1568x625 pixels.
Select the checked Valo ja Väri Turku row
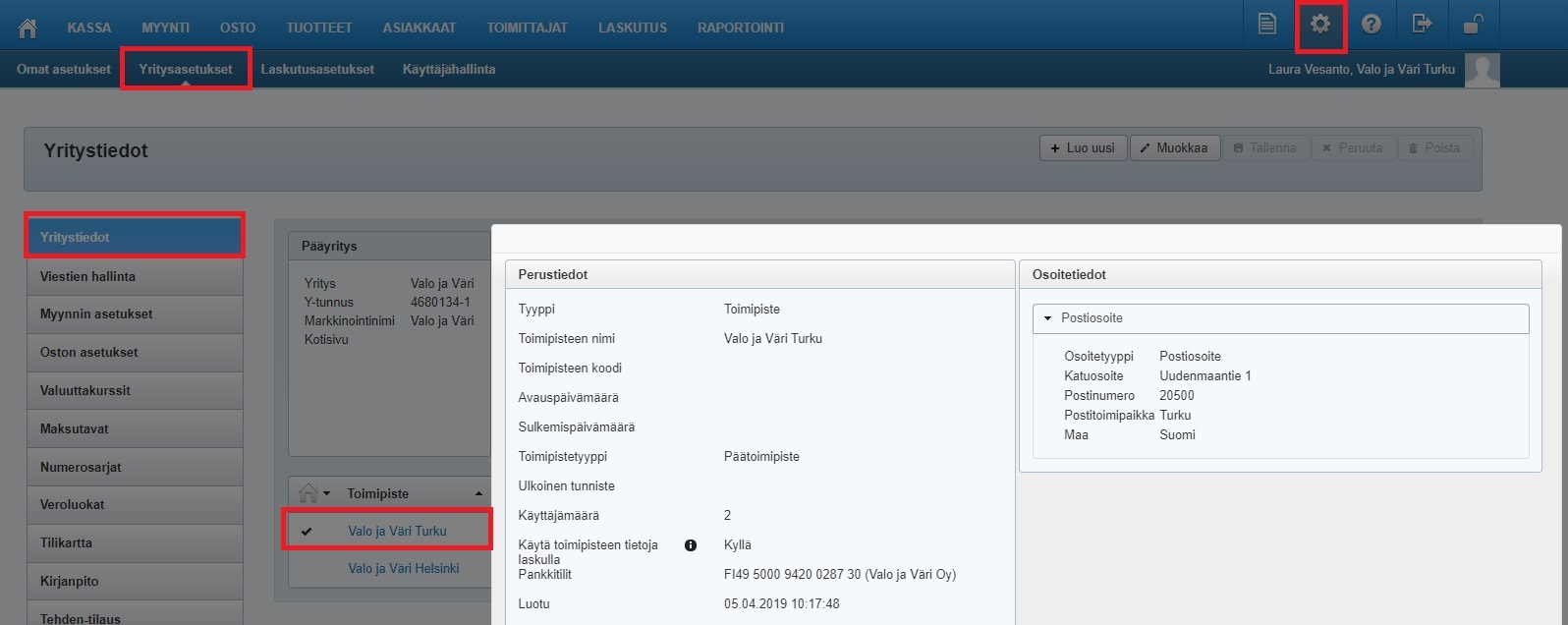397,531
